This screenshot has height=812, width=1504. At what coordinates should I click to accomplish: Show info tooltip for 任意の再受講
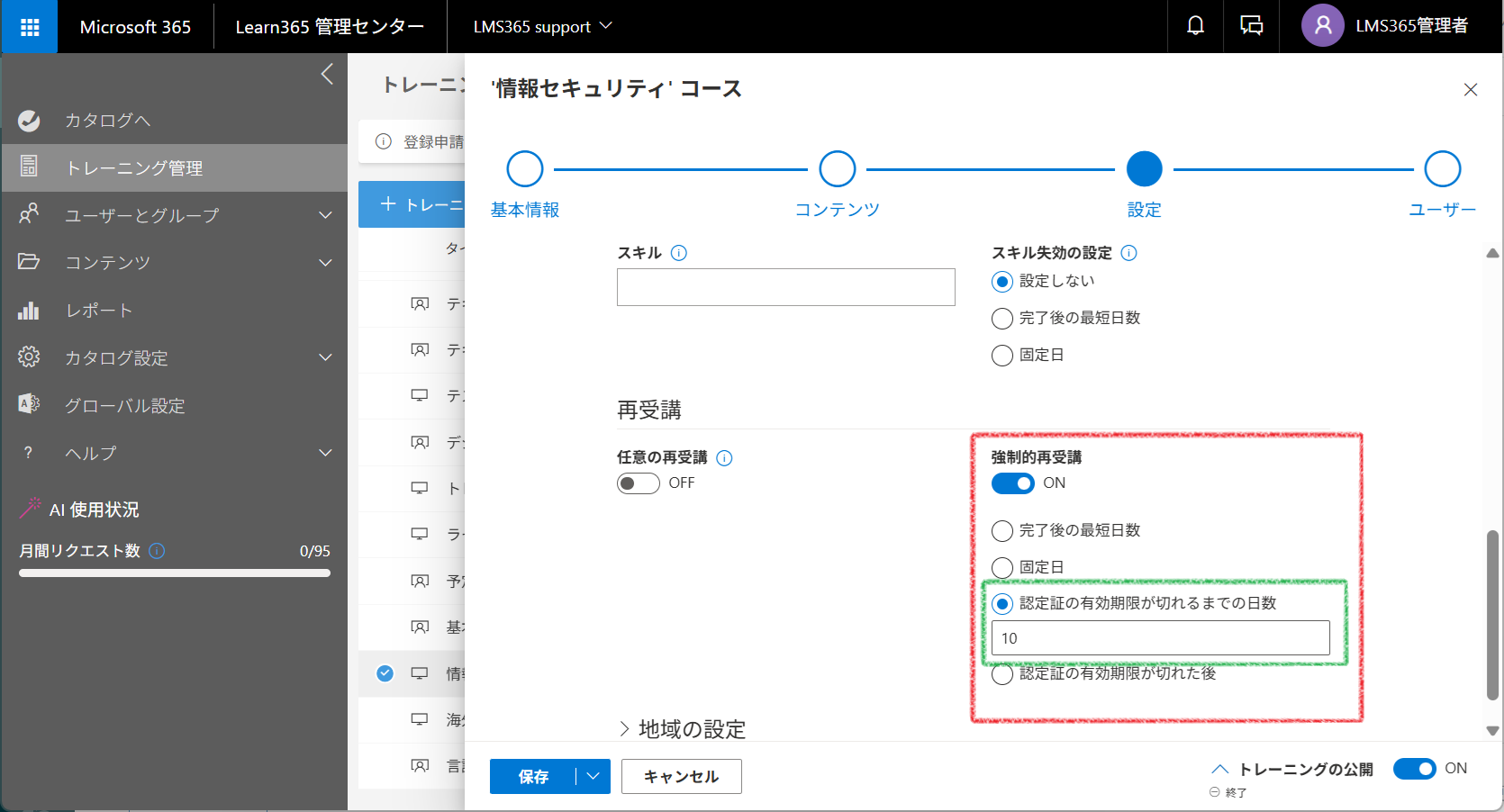(724, 457)
